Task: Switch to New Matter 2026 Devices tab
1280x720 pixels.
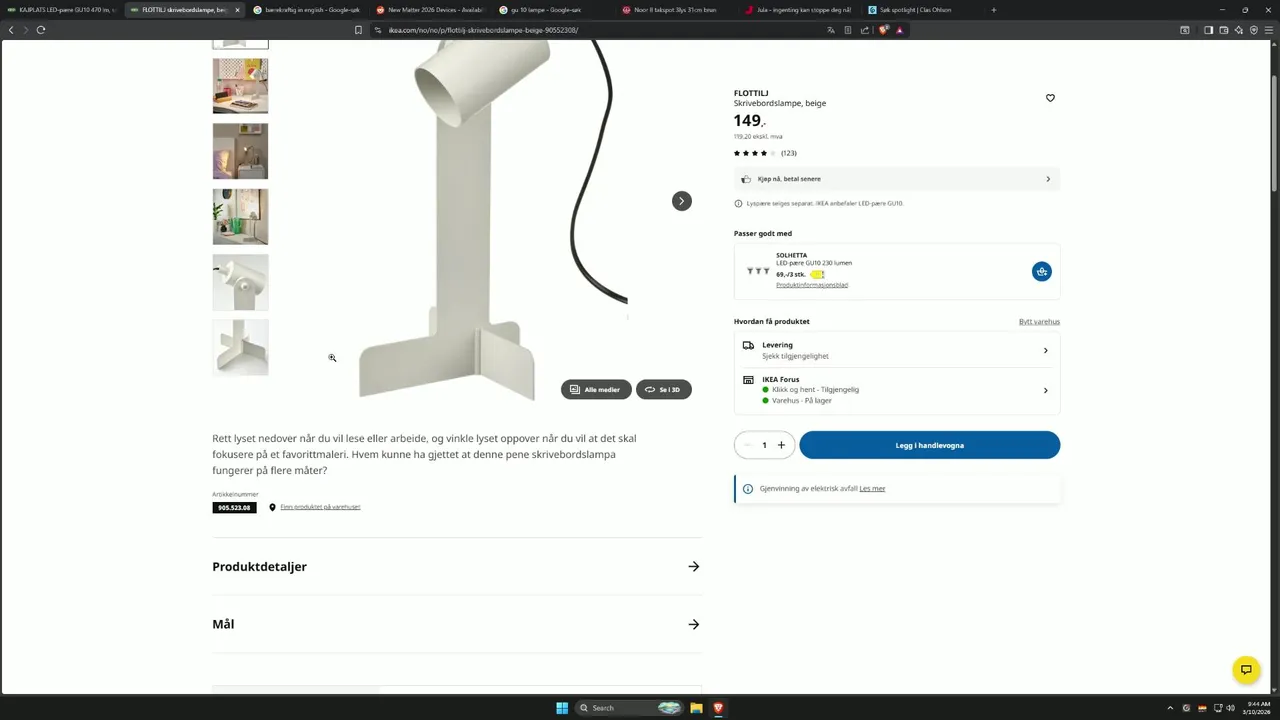Action: [430, 10]
